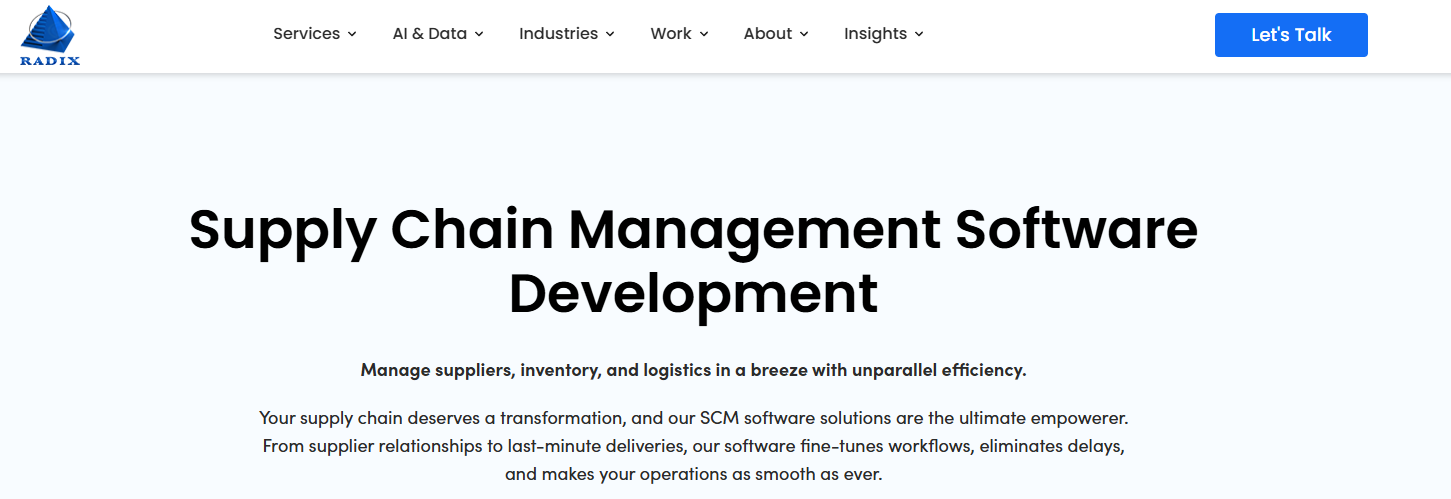
Task: Click the line 'and makes your operations as smooth as ever'
Action: [x=693, y=474]
